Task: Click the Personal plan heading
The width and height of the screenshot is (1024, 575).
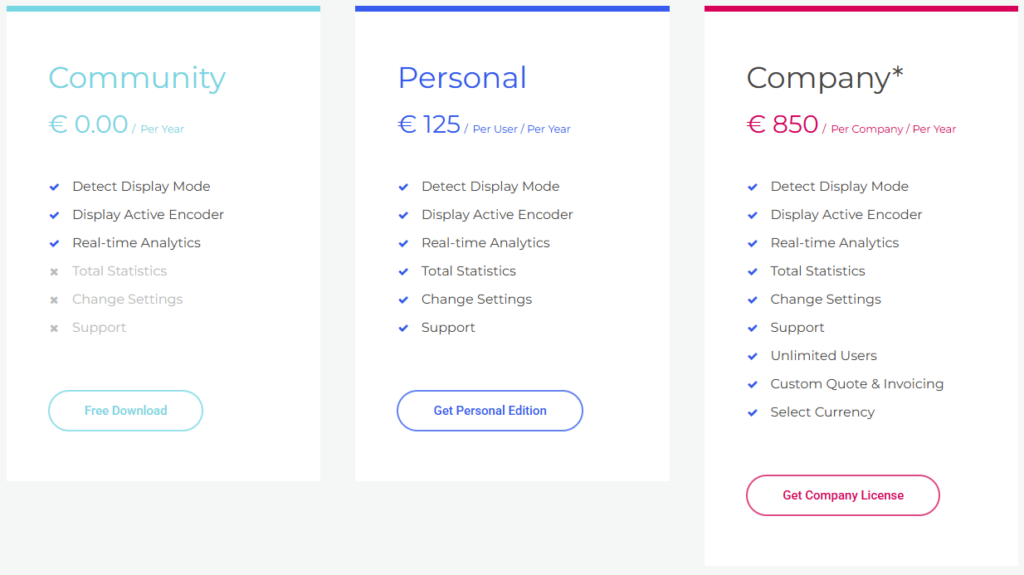Action: click(462, 78)
